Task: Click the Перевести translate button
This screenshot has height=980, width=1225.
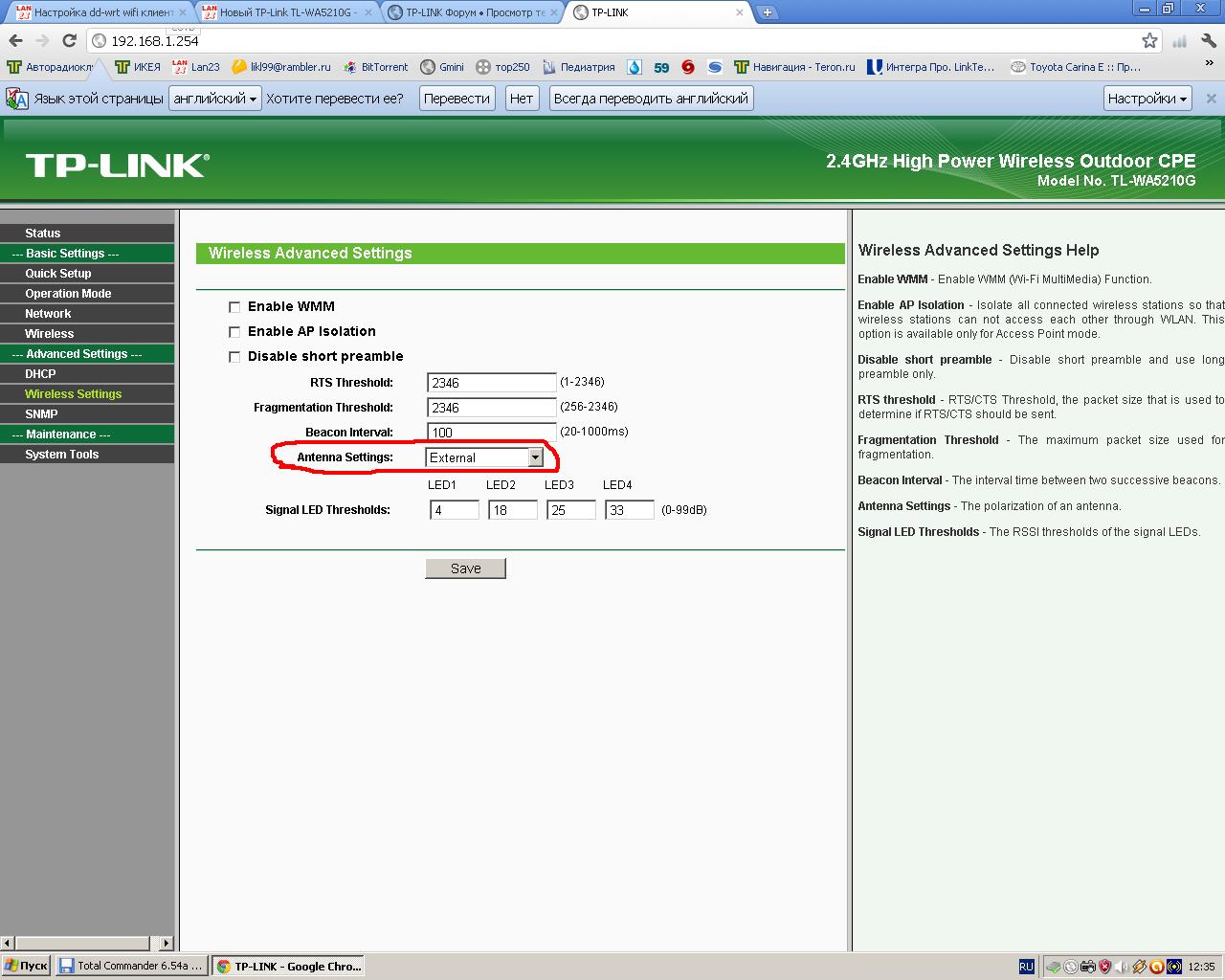Action: point(457,99)
